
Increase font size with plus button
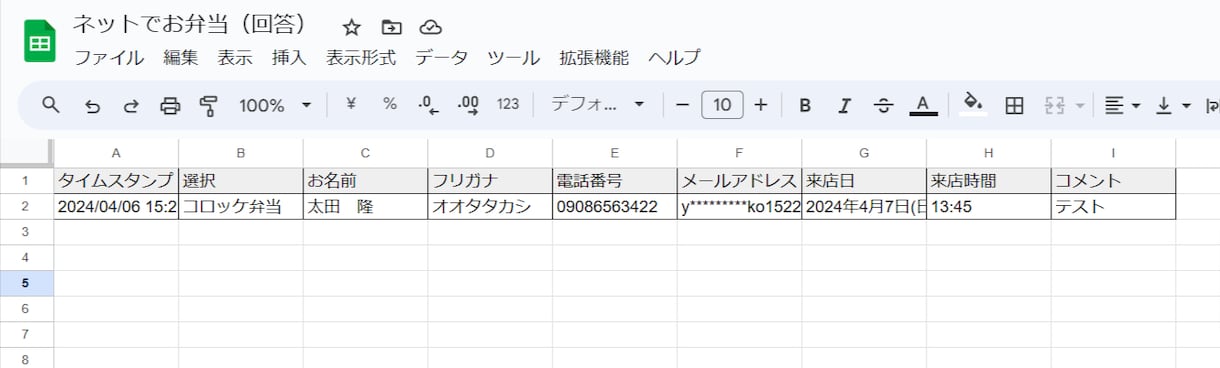tap(760, 104)
